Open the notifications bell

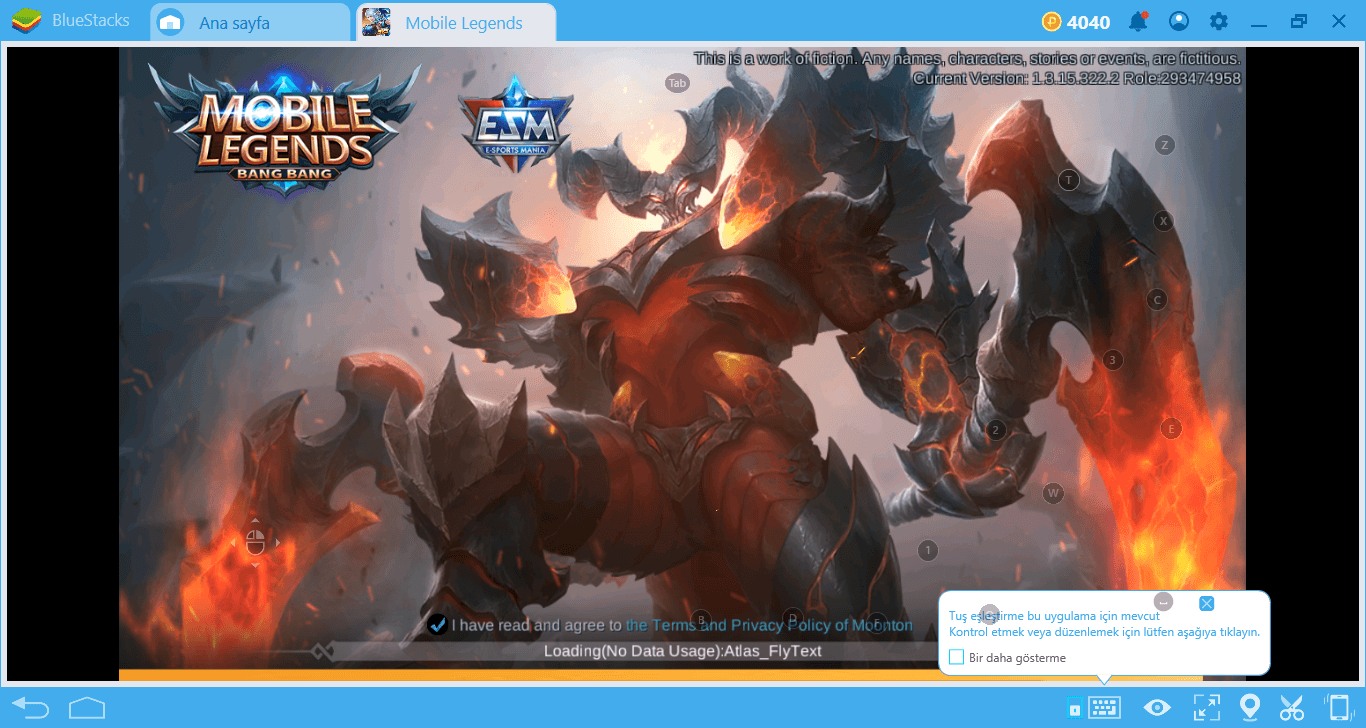(x=1138, y=21)
